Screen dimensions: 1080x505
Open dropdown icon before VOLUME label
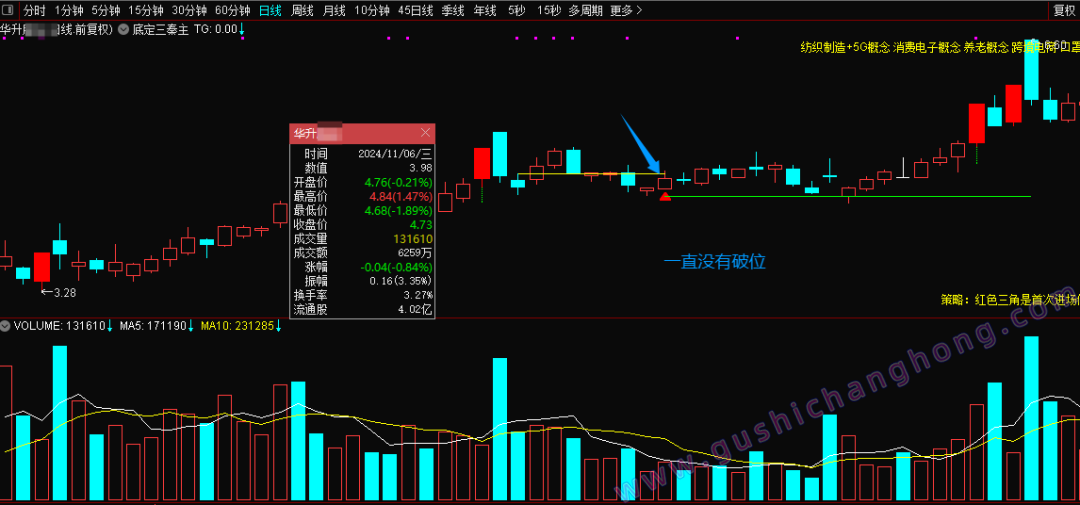coord(6,325)
